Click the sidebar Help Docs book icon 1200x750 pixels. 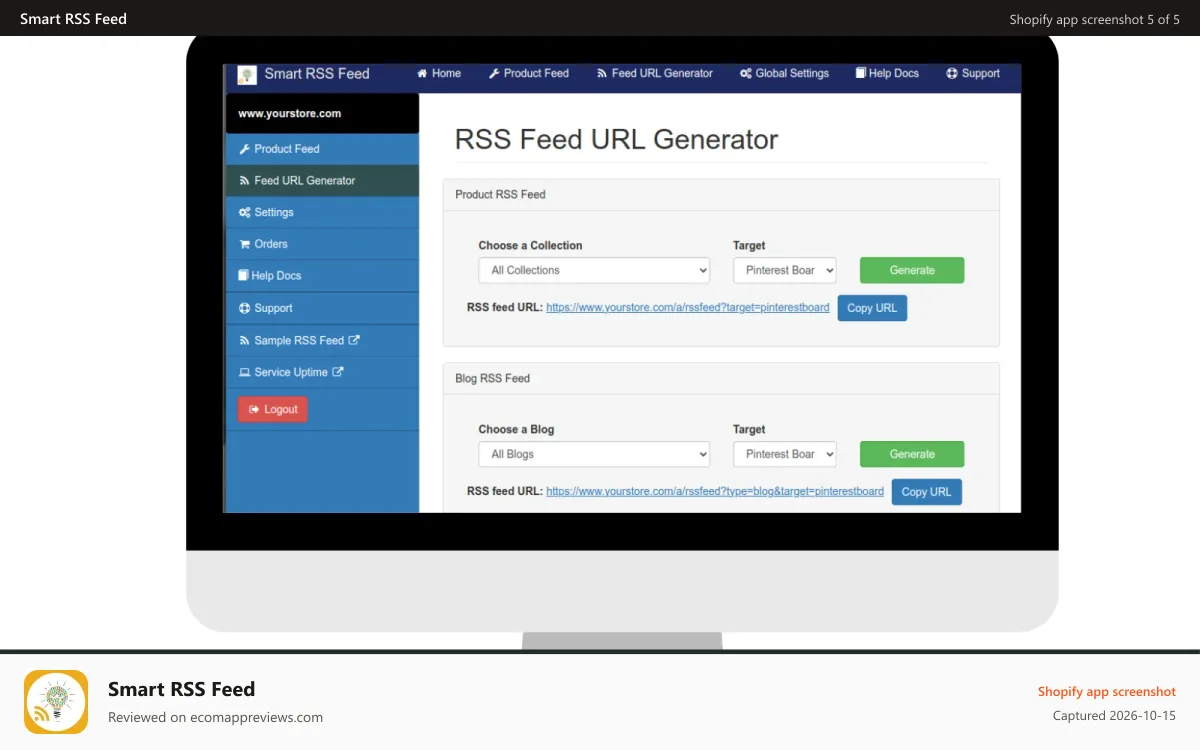[243, 276]
